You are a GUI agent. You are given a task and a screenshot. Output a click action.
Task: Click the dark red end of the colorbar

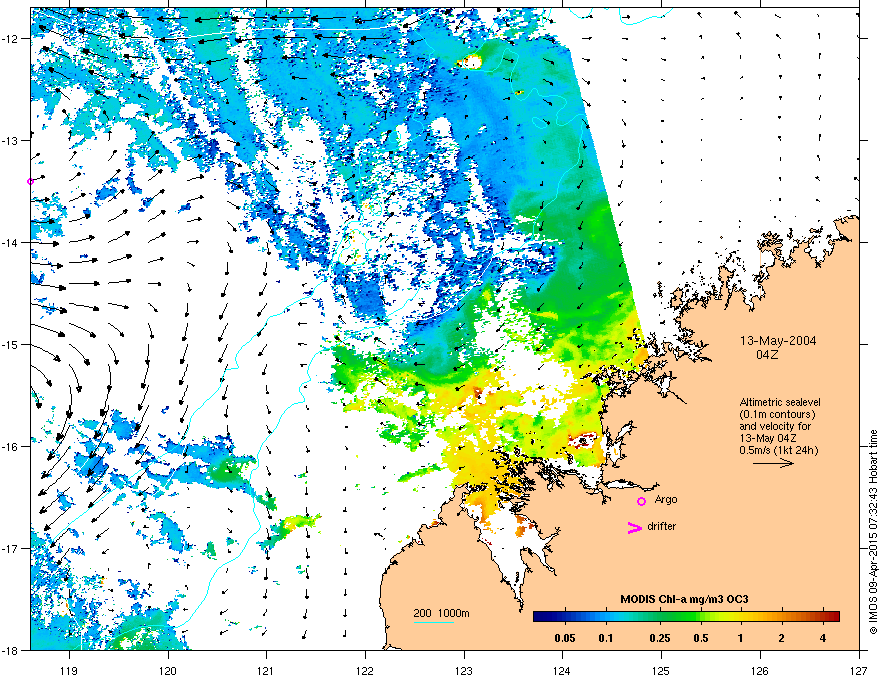click(834, 616)
